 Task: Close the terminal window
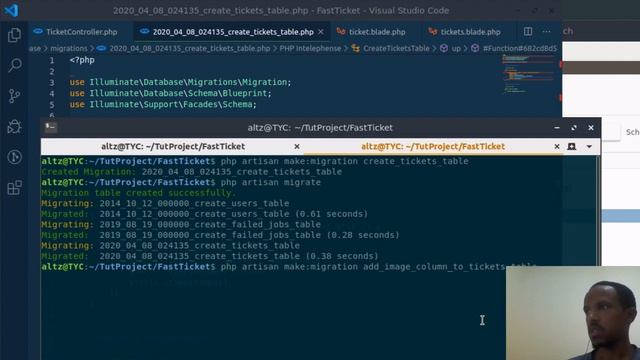591,128
